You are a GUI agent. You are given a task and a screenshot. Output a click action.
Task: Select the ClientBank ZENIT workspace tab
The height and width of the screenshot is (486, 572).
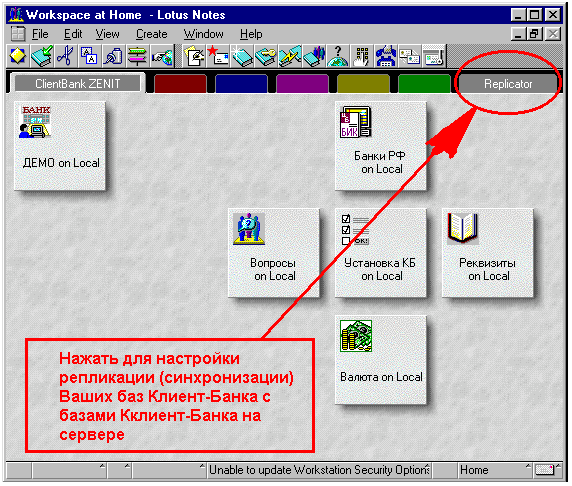pos(77,84)
